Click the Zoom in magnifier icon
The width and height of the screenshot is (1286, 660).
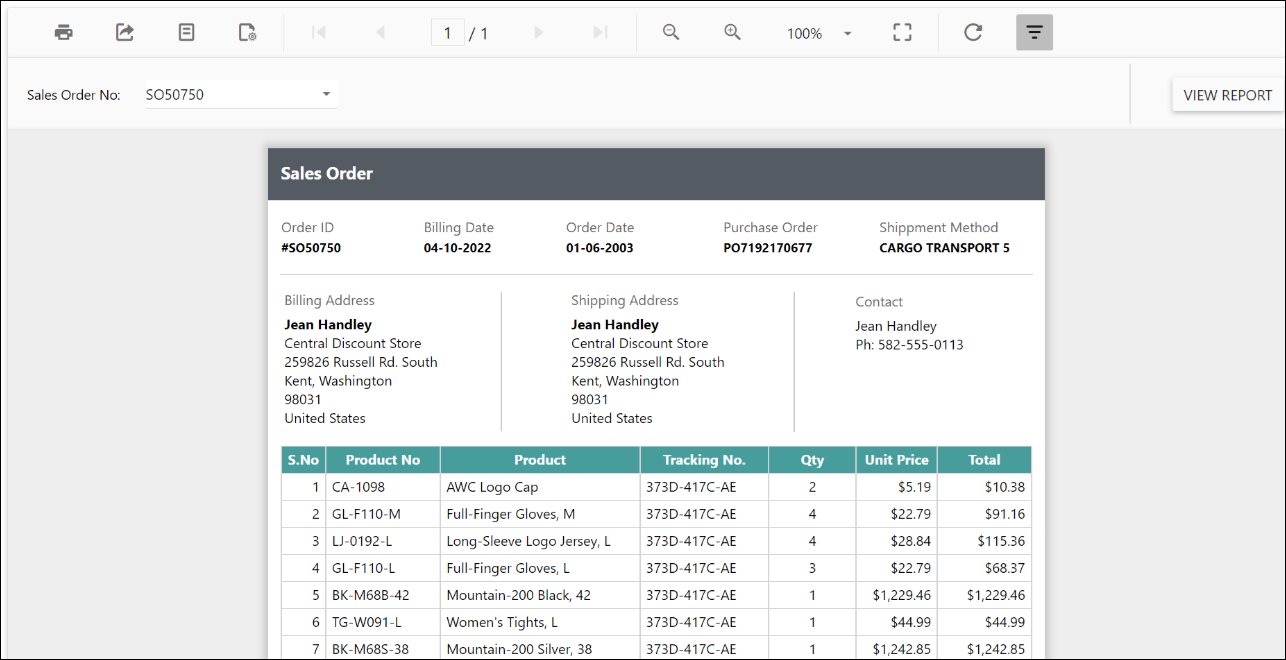coord(732,32)
